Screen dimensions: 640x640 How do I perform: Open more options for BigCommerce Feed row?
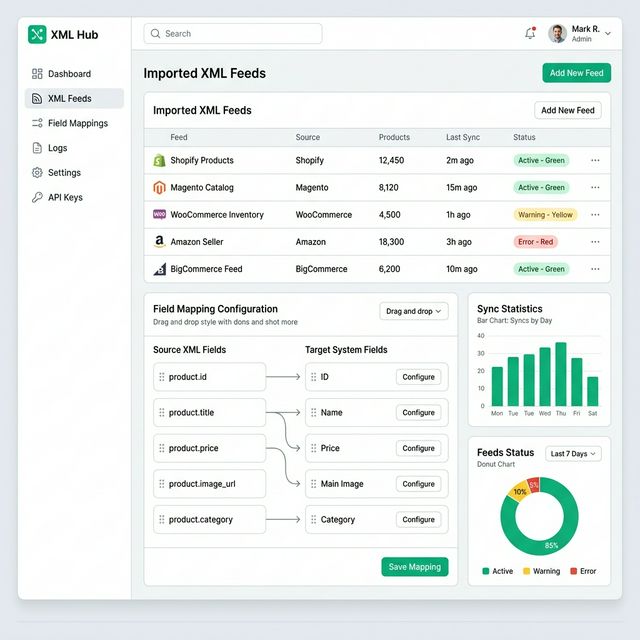595,269
